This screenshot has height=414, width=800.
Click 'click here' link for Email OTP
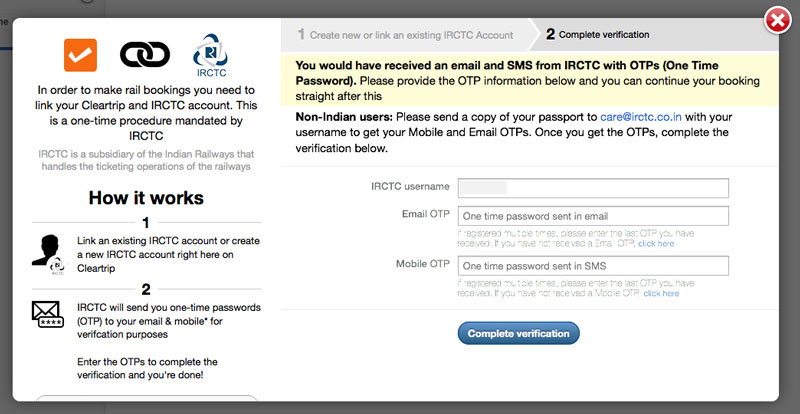pyautogui.click(x=656, y=244)
